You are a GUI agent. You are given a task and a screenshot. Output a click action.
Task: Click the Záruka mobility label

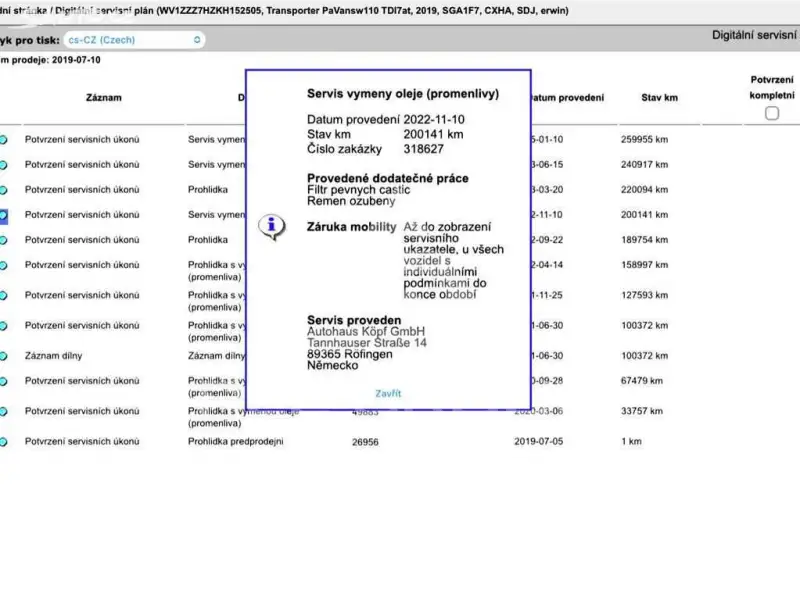[351, 227]
